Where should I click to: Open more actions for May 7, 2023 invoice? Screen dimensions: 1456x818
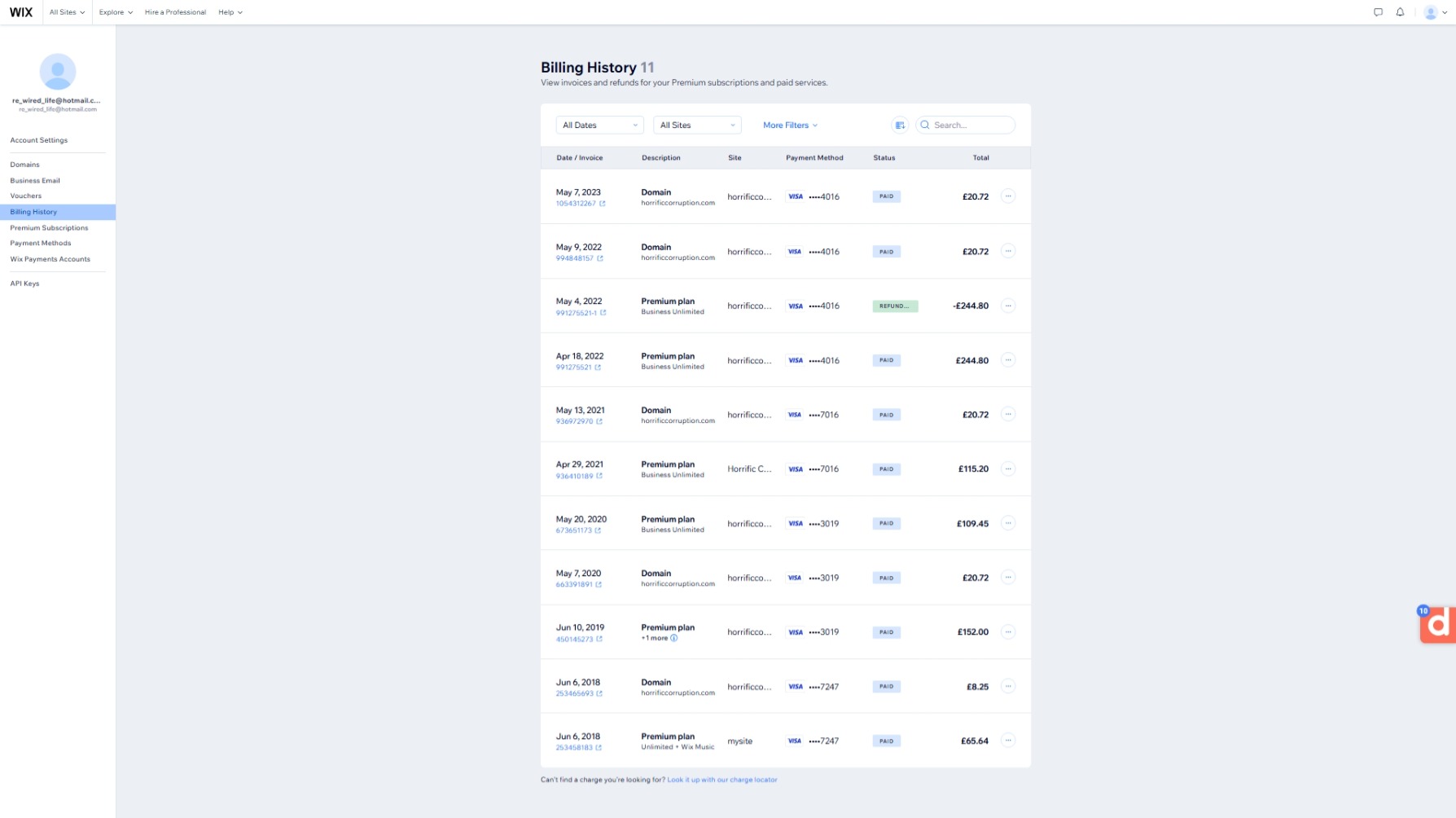(1007, 196)
